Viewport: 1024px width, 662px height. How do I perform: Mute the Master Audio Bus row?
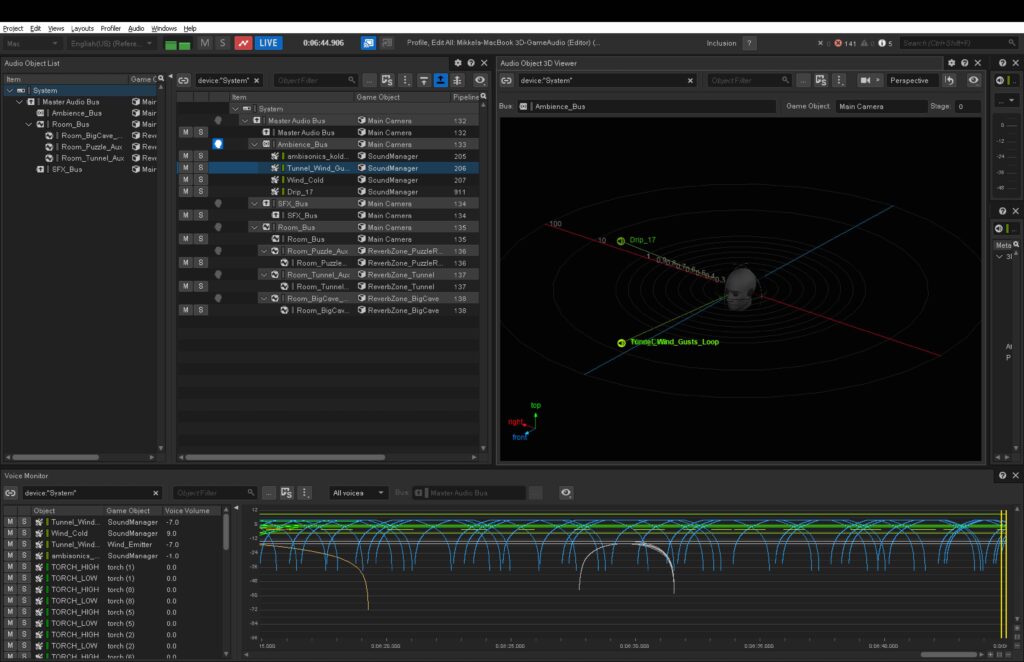[186, 132]
